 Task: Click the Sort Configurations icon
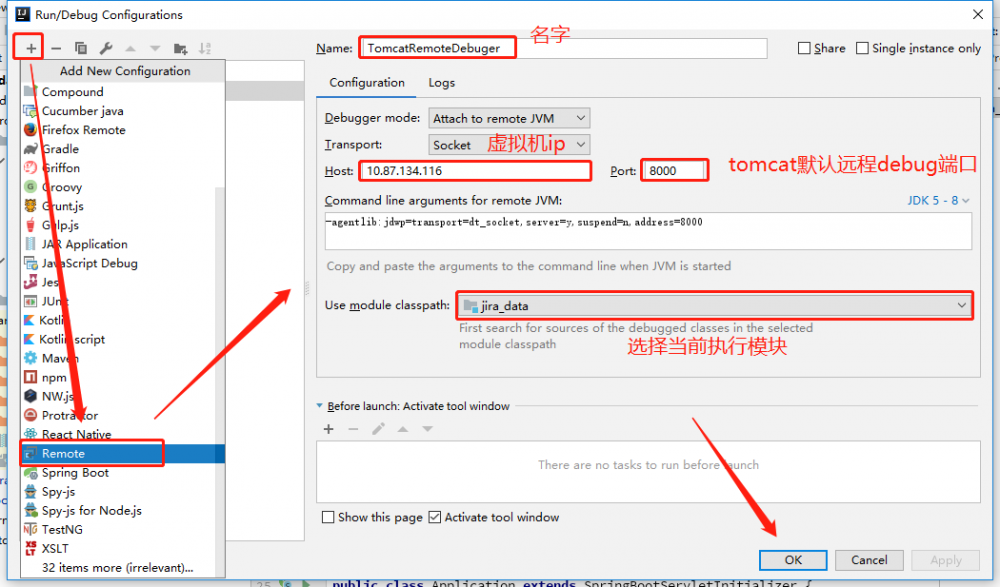205,47
